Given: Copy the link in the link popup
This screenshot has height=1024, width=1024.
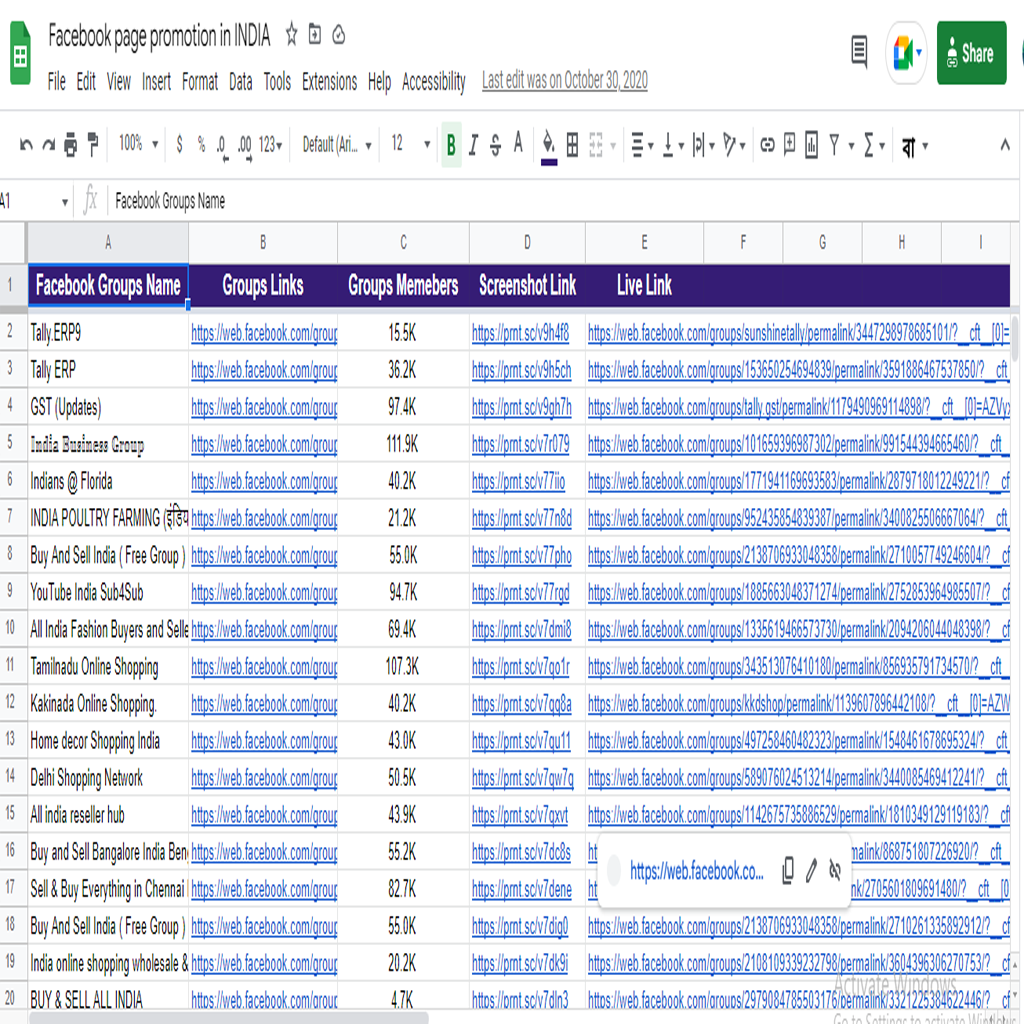Looking at the screenshot, I should pos(788,870).
